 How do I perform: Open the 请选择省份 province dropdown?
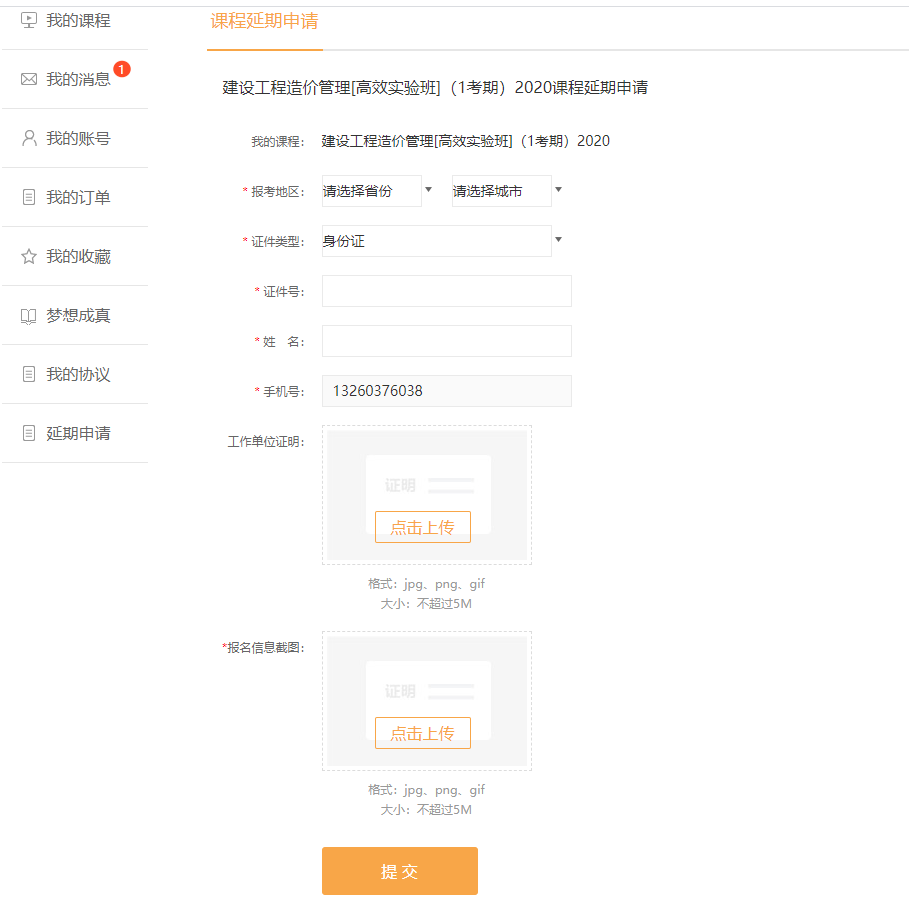coord(371,190)
